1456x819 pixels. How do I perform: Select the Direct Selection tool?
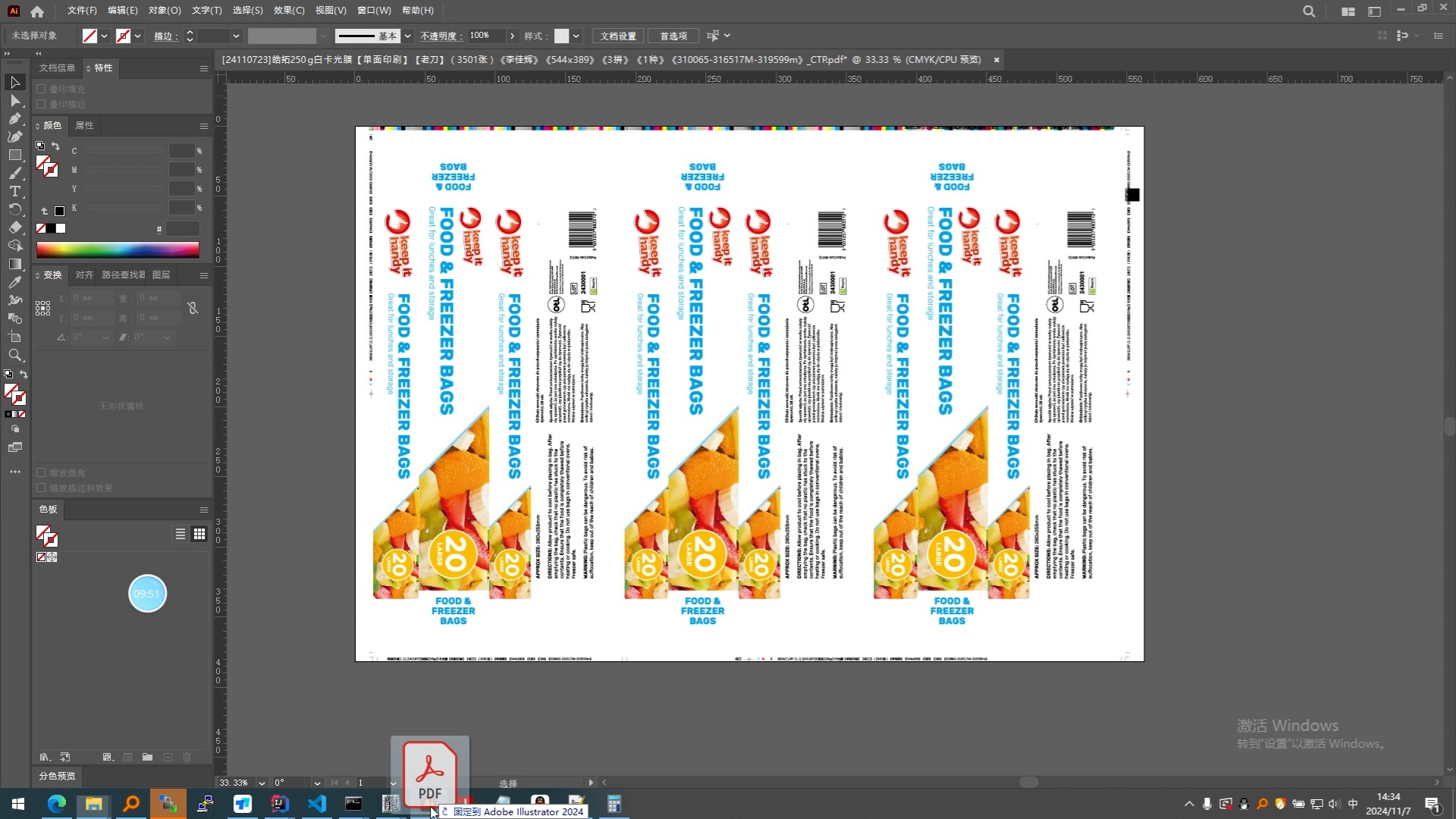pos(14,100)
